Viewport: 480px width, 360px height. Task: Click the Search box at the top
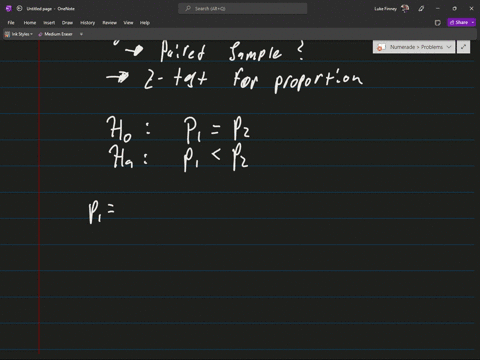click(x=243, y=9)
